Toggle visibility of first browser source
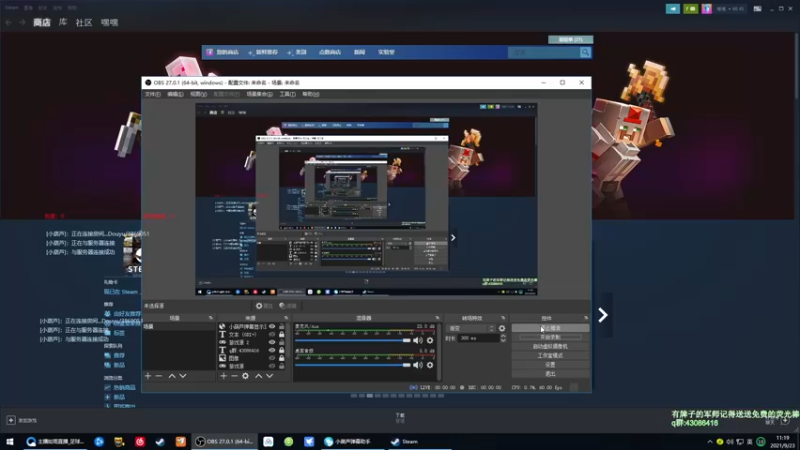The width and height of the screenshot is (800, 450). (x=272, y=327)
